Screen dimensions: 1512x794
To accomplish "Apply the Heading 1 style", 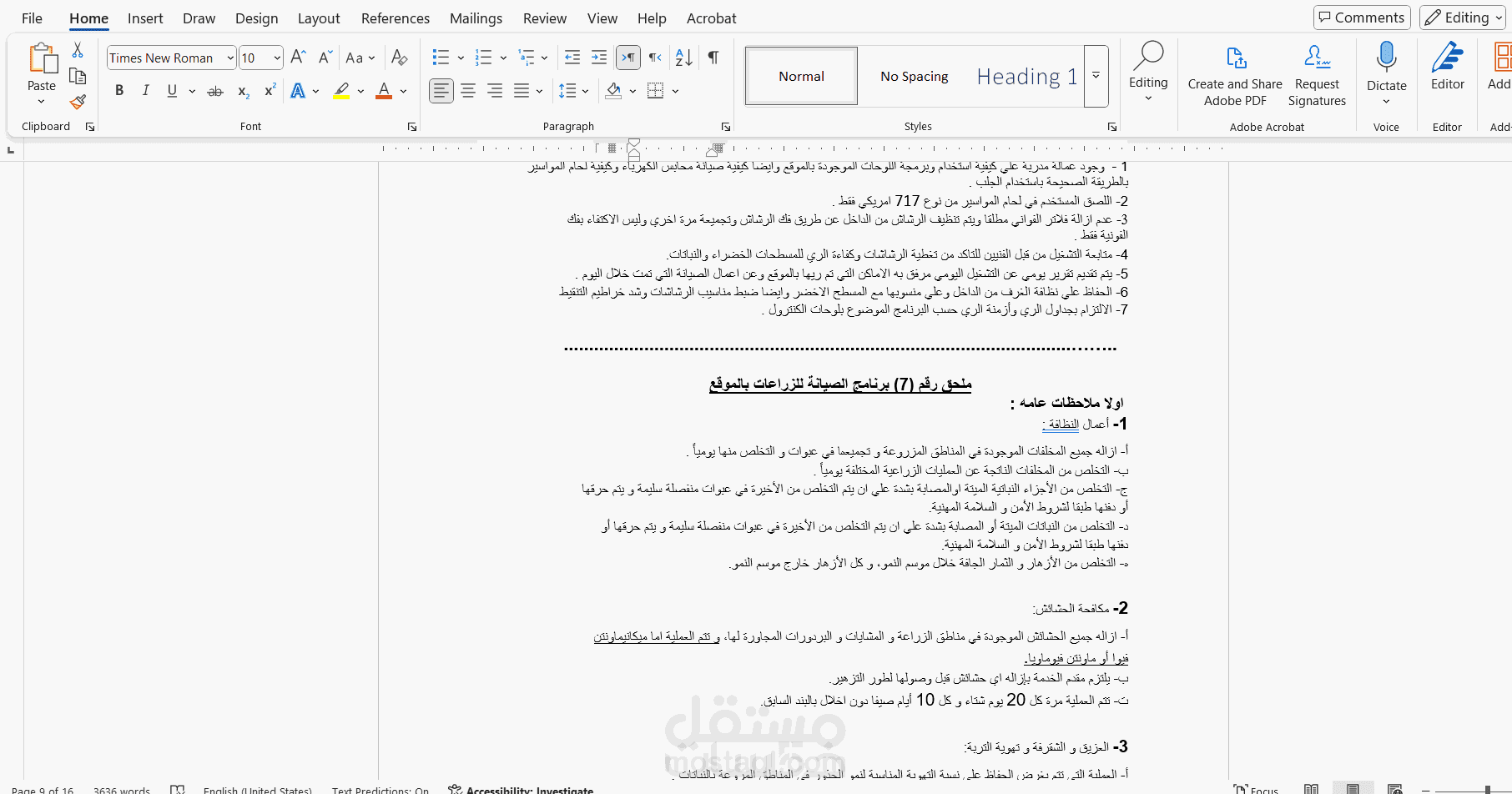I will point(1027,76).
